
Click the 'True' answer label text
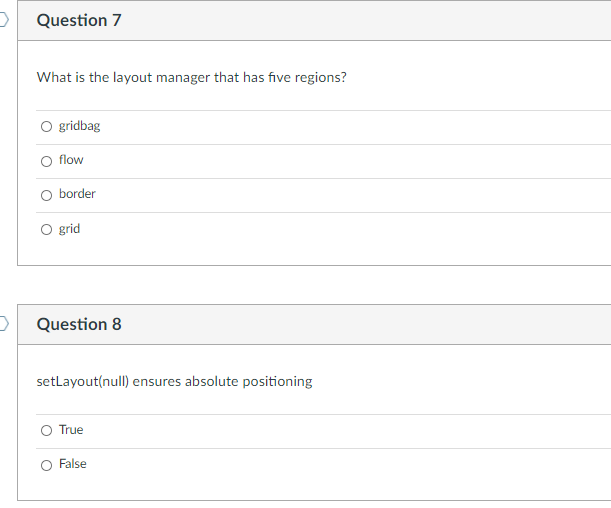[x=71, y=430]
